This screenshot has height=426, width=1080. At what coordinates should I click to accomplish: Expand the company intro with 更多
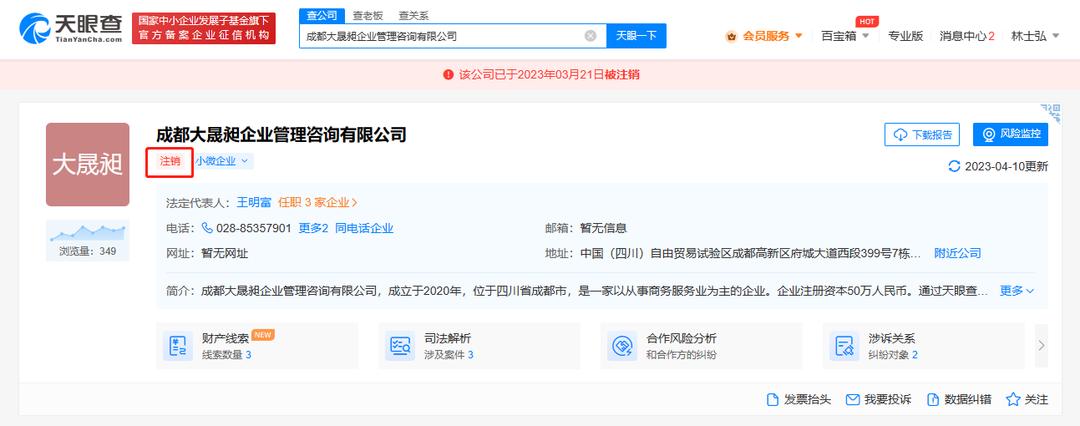[x=1017, y=291]
